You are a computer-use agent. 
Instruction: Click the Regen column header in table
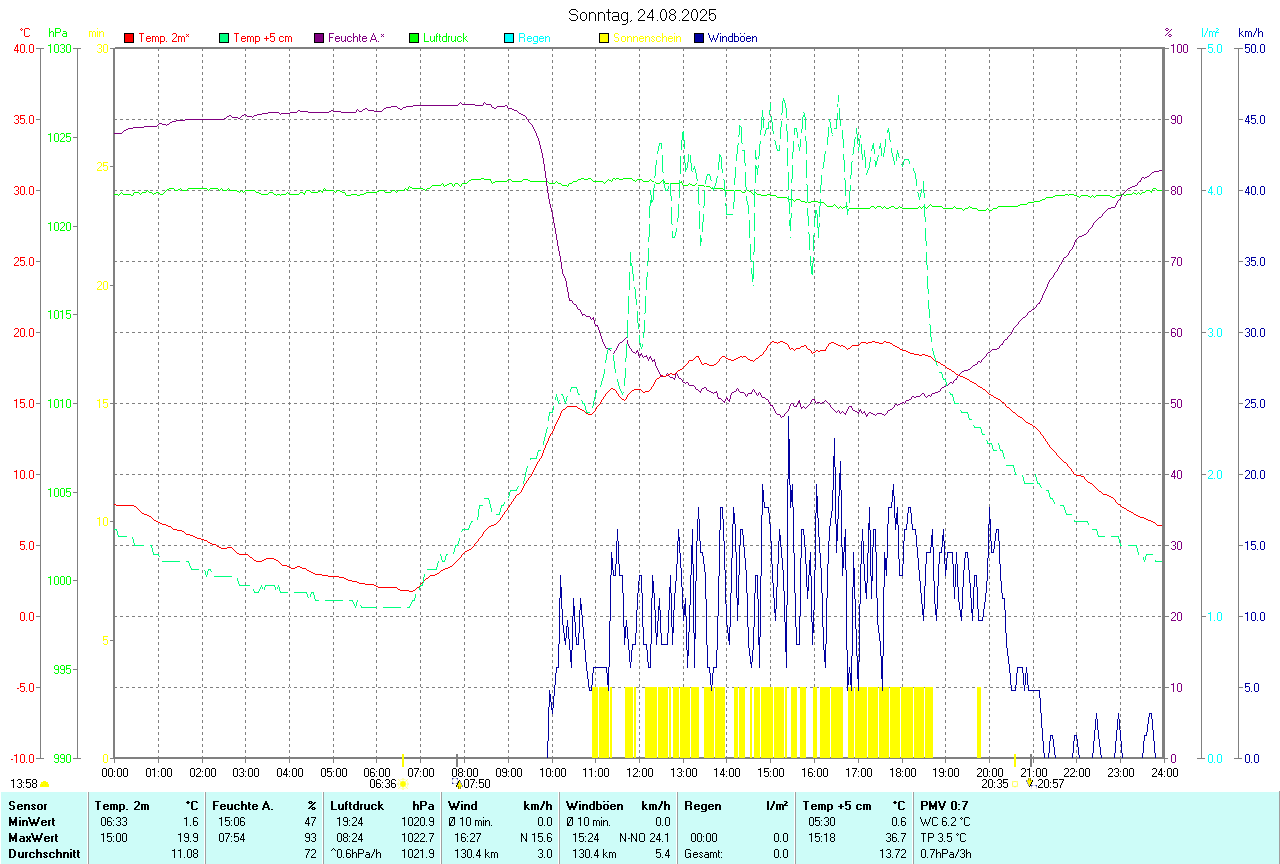point(703,805)
